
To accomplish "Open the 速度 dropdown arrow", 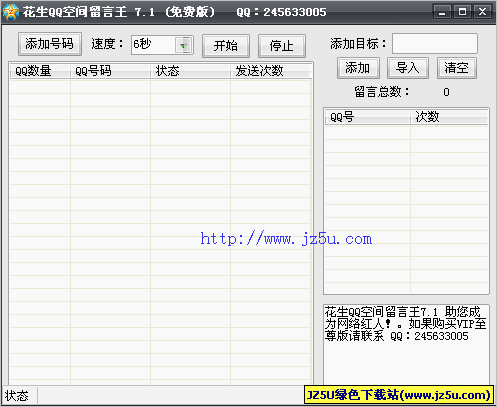I will (x=183, y=45).
